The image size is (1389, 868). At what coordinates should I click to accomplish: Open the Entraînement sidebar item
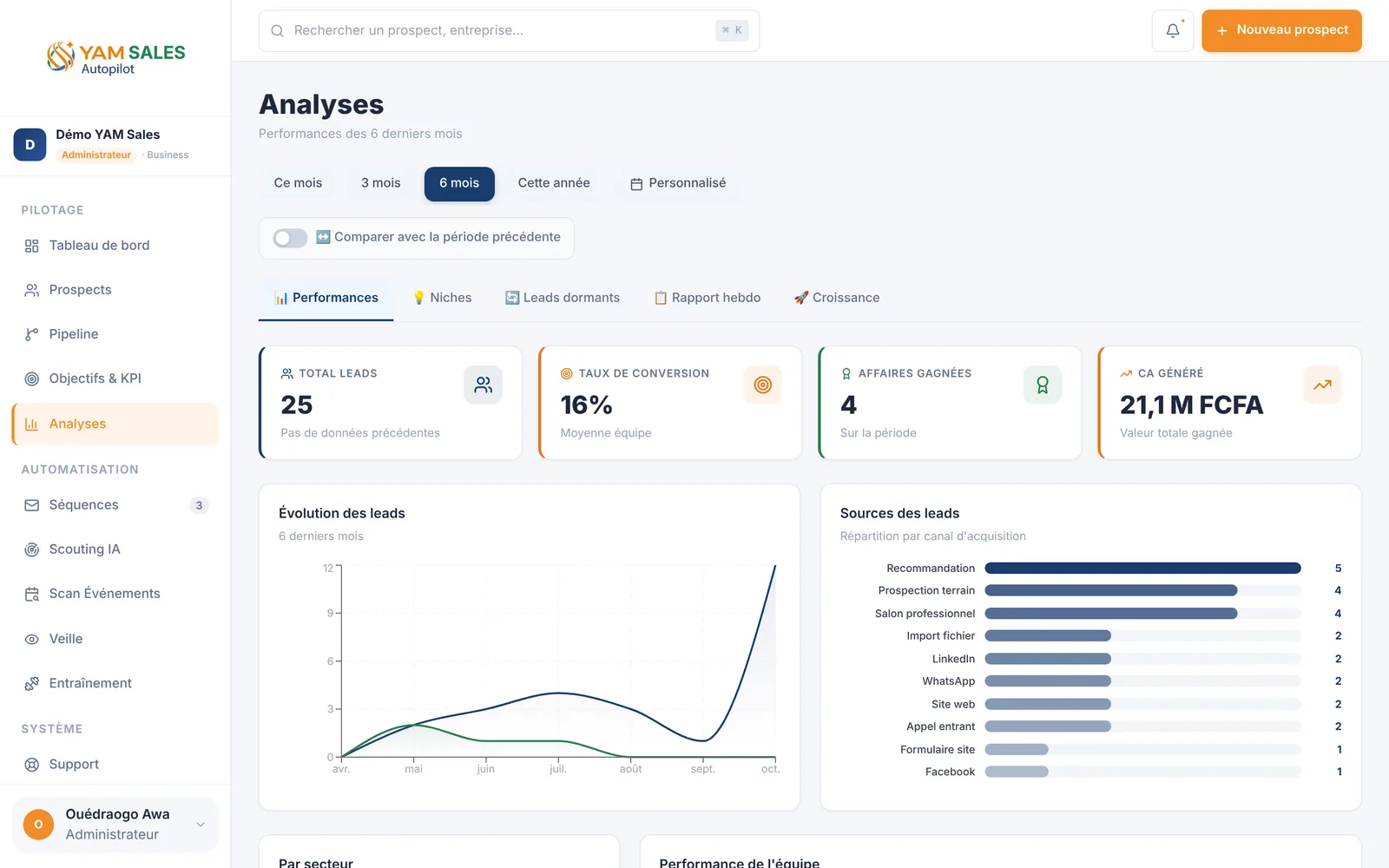coord(115,683)
